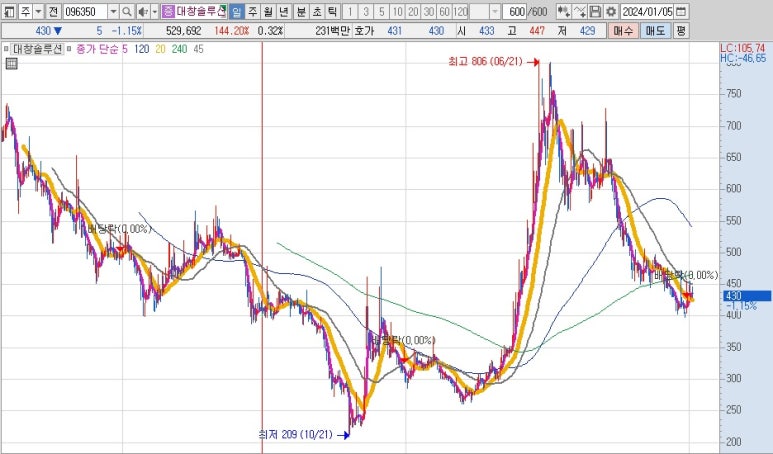Choose the 20 interval button
Image resolution: width=773 pixels, height=454 pixels.
[413, 11]
